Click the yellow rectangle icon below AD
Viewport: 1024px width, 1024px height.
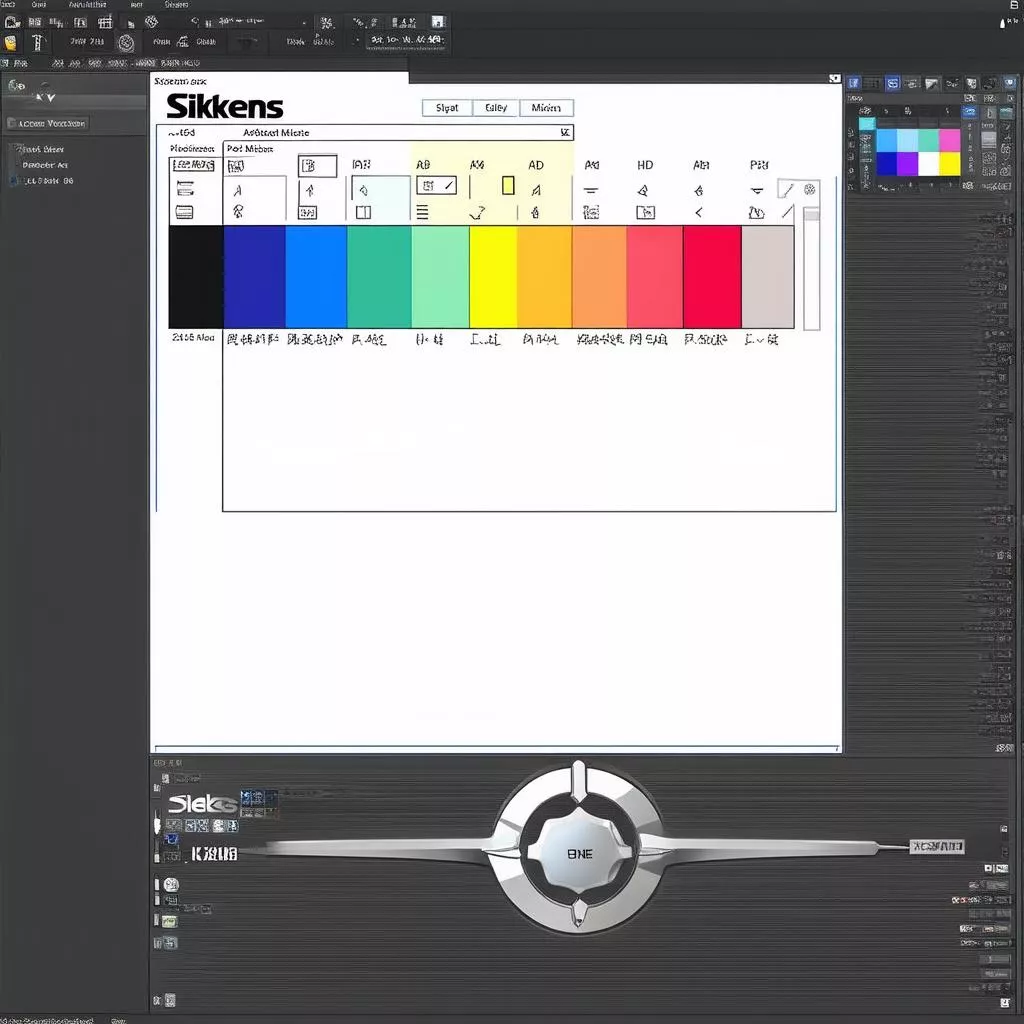click(x=508, y=185)
